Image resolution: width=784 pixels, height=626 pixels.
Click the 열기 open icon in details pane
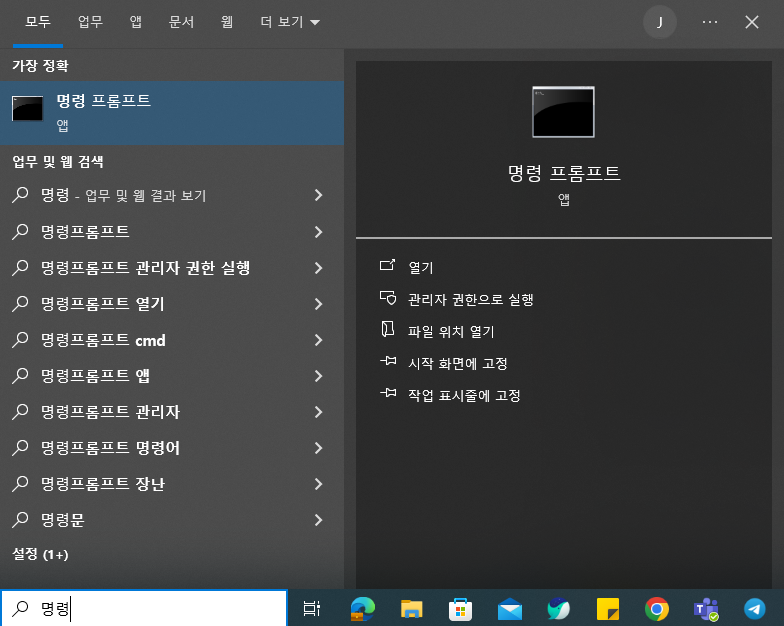tap(388, 266)
